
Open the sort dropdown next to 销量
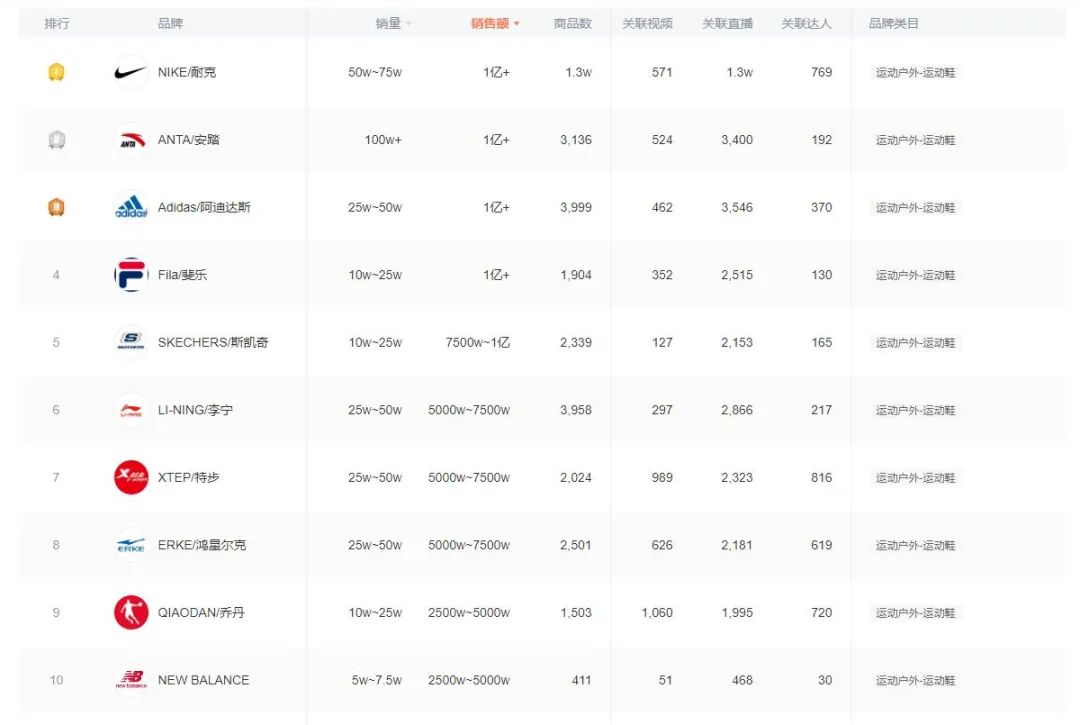pos(407,22)
